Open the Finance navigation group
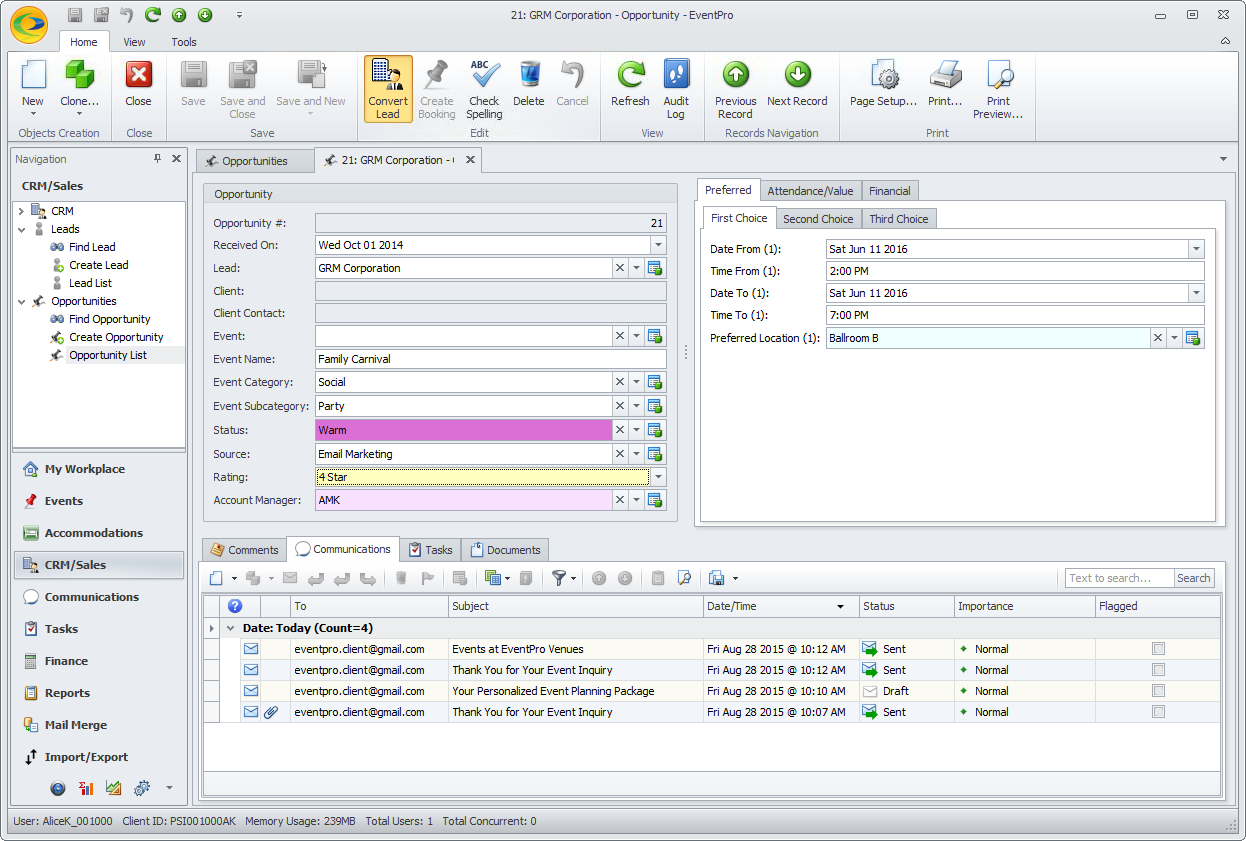 click(98, 661)
